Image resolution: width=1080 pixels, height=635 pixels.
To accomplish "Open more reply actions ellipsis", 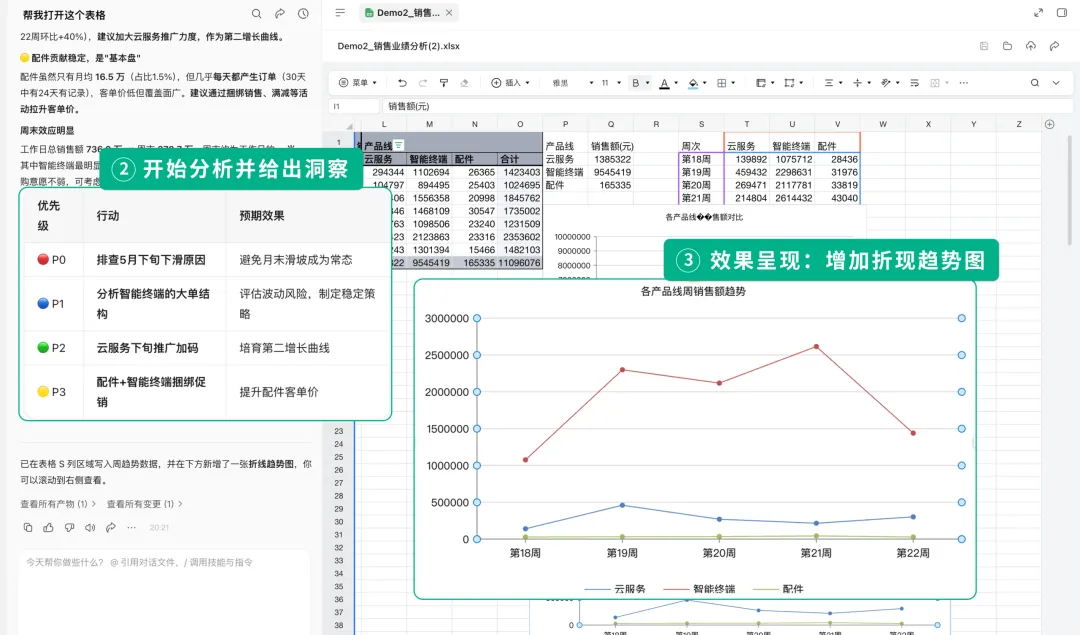I will (x=132, y=528).
